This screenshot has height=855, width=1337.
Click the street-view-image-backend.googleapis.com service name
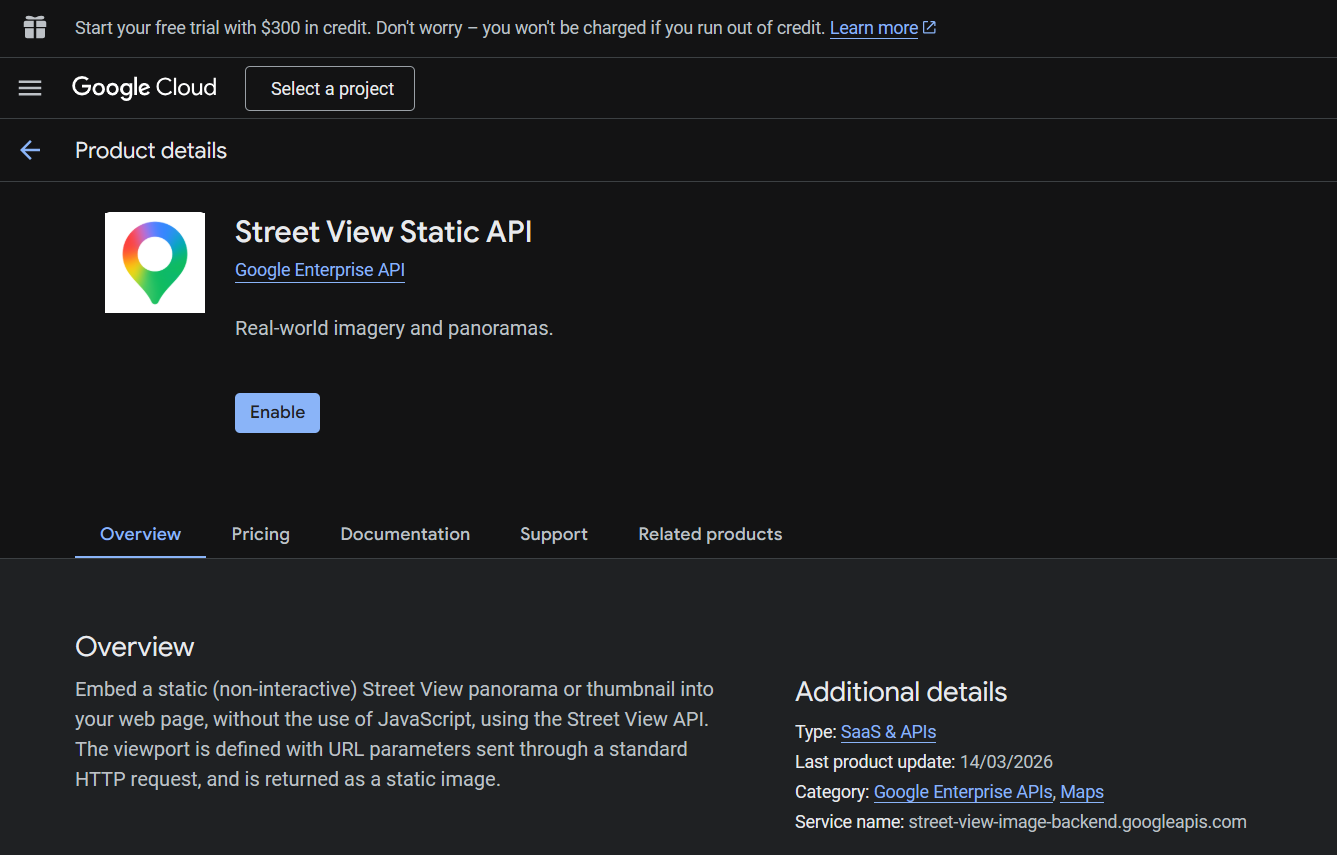pyautogui.click(x=1077, y=822)
